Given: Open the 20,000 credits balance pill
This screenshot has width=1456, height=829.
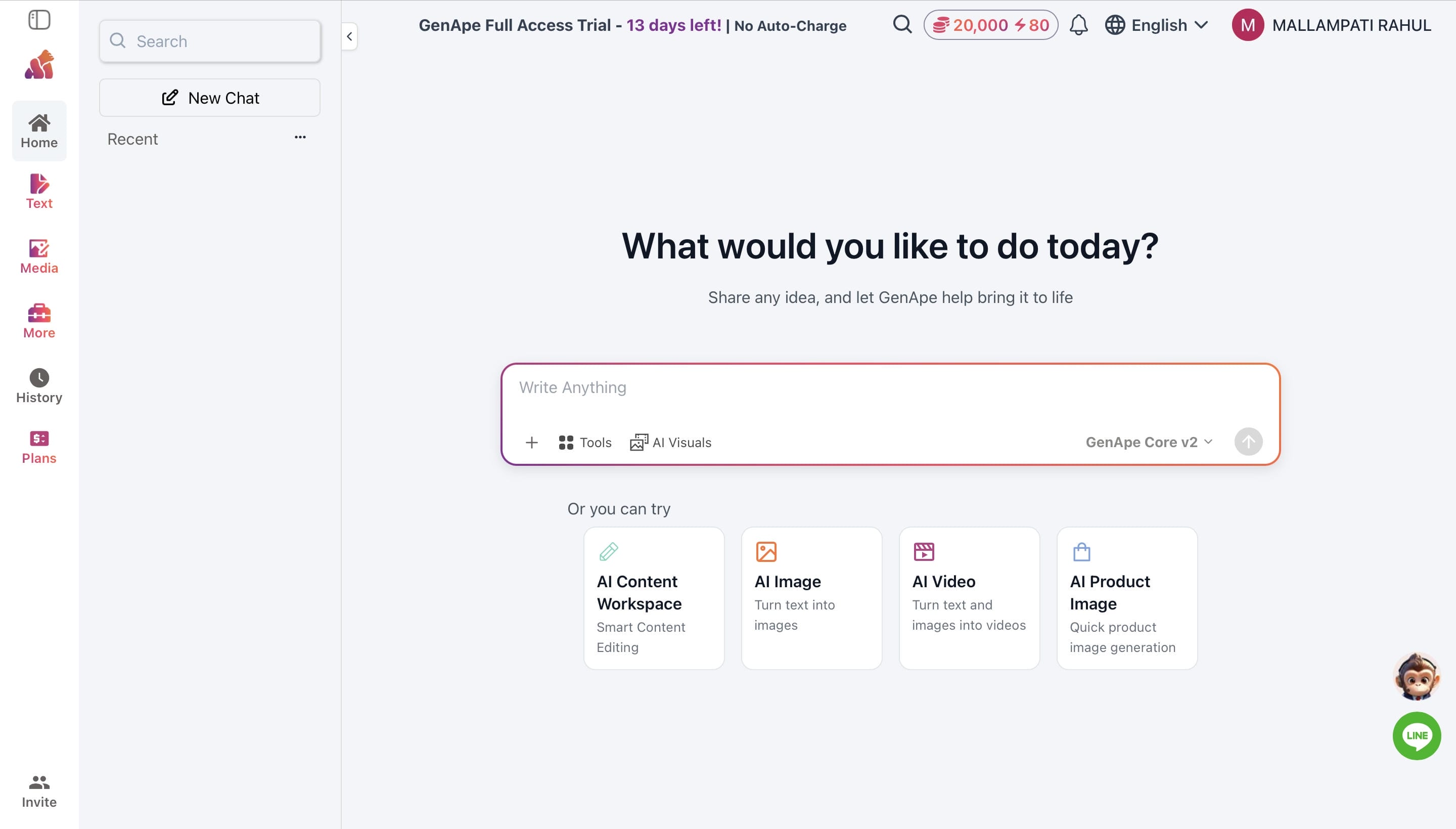Looking at the screenshot, I should tap(990, 25).
